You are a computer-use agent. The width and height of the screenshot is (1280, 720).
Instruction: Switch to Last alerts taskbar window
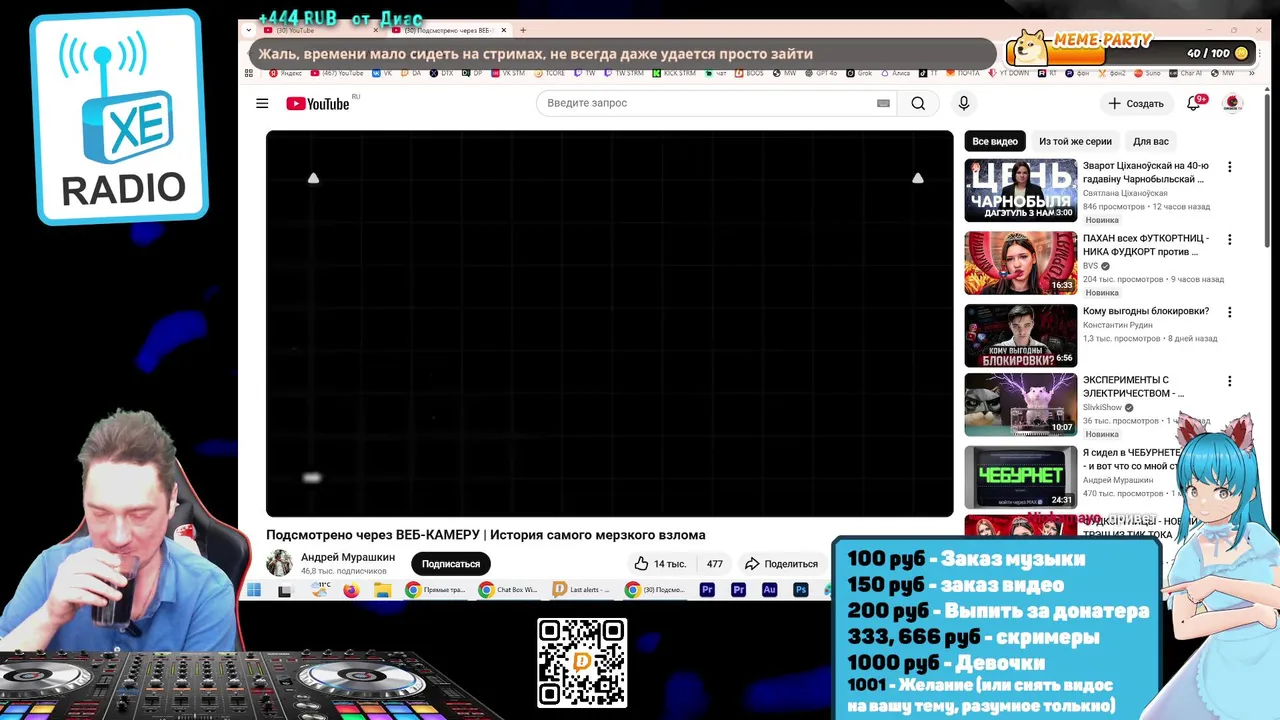[581, 590]
